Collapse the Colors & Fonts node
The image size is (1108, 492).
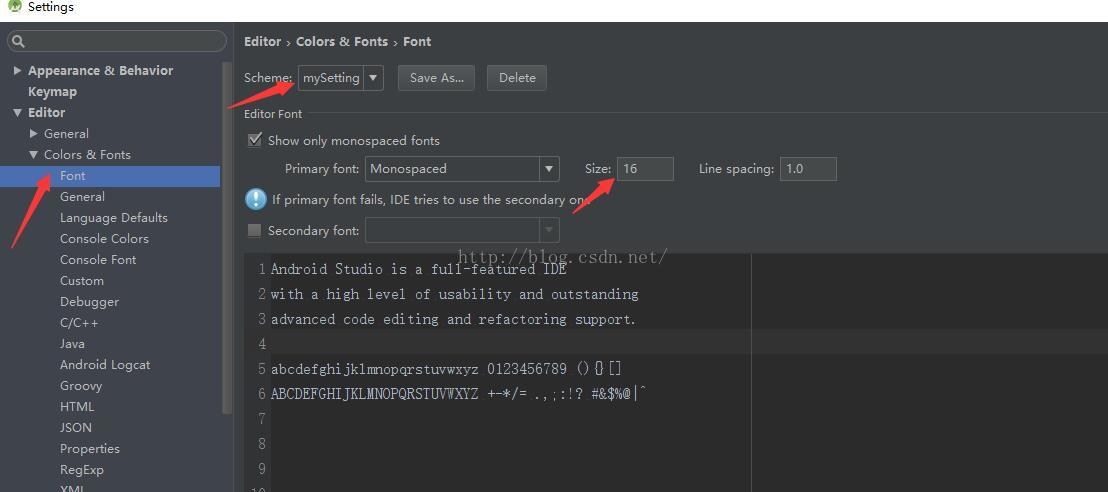point(34,155)
